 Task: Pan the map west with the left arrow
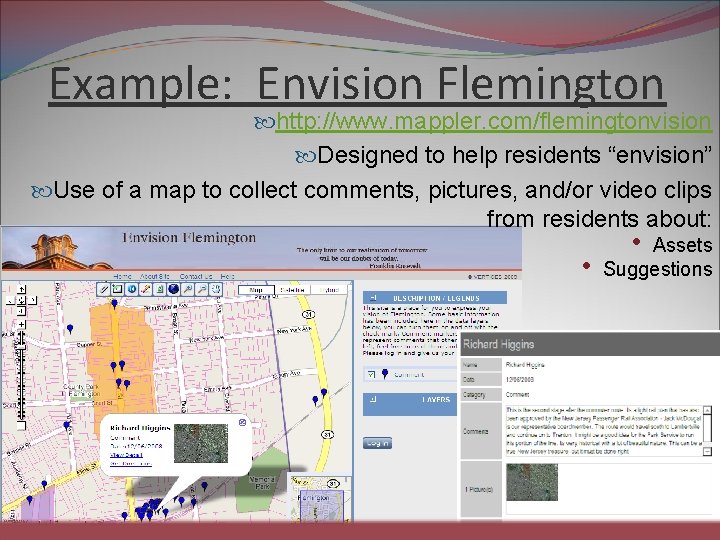[x=11, y=300]
